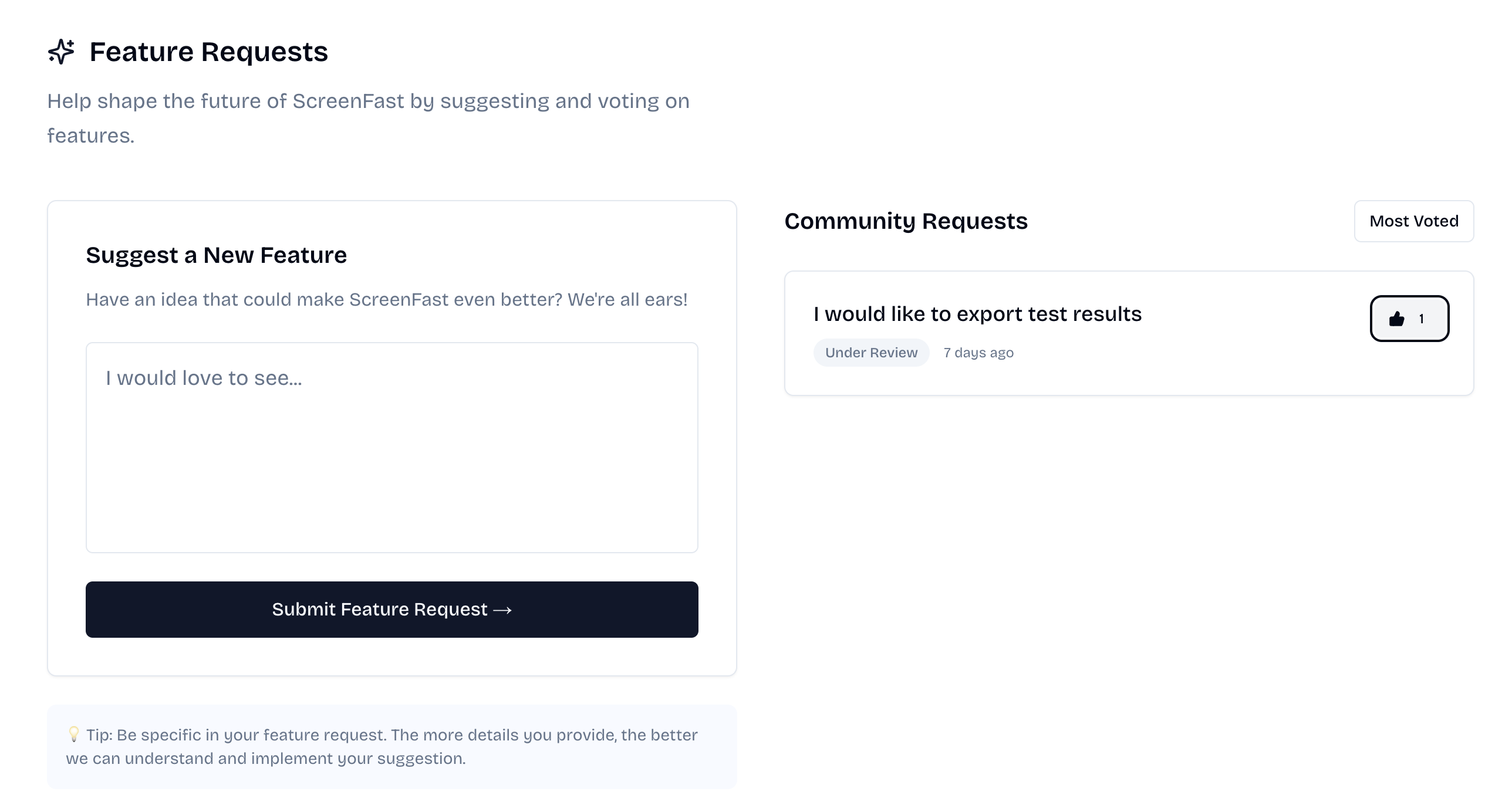Image resolution: width=1512 pixels, height=812 pixels.
Task: Click the Feature Requests page heading
Action: [208, 52]
